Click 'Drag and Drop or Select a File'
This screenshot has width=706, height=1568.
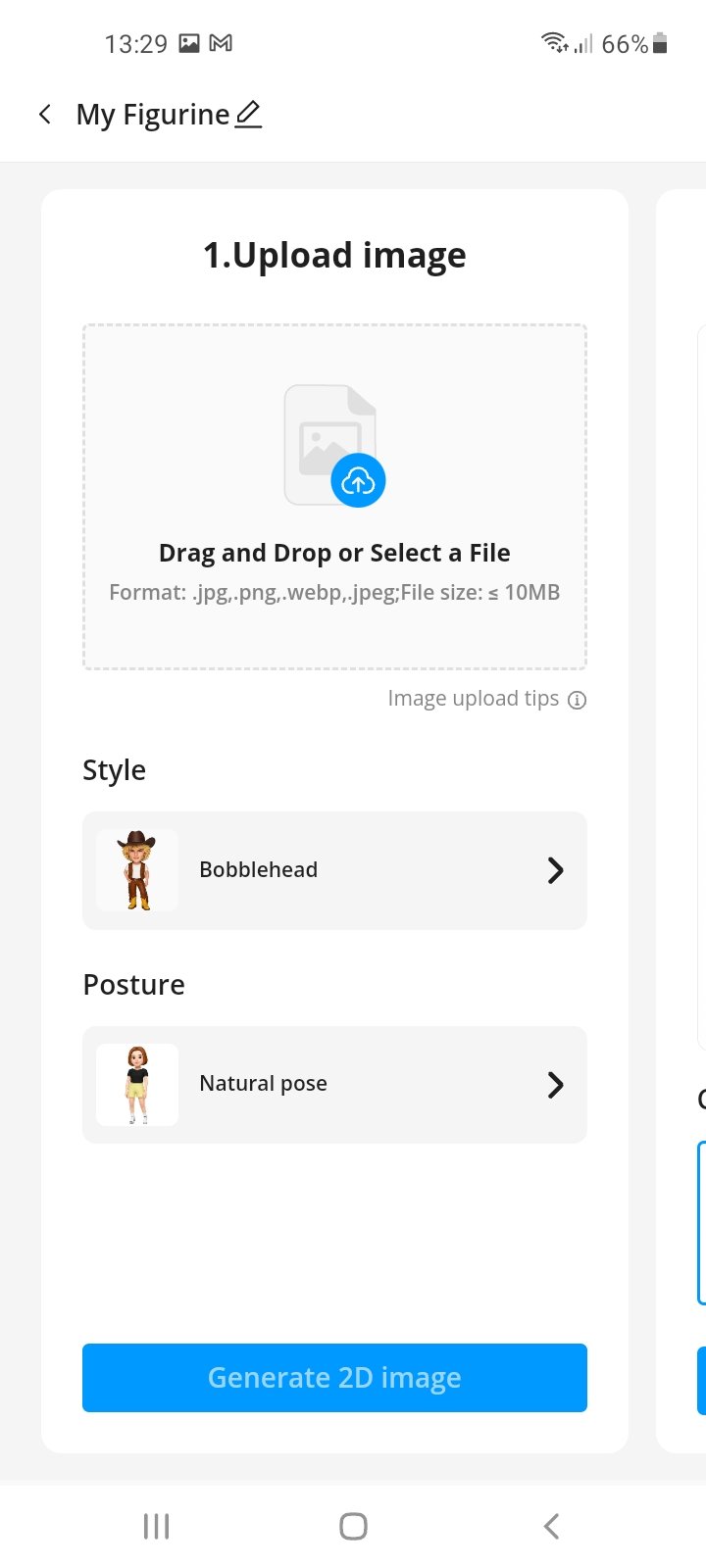[334, 553]
